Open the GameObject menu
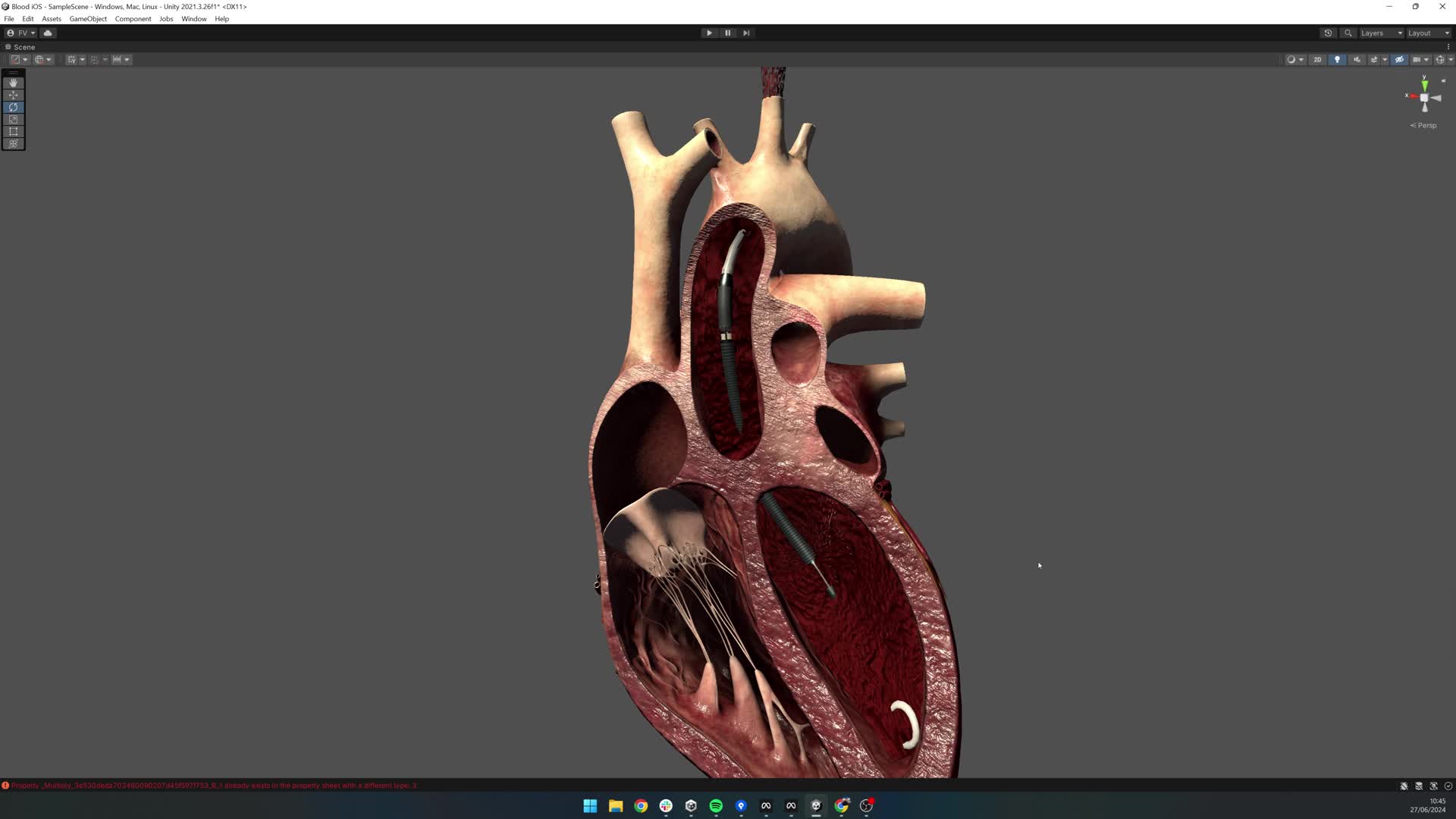The image size is (1456, 819). tap(88, 18)
